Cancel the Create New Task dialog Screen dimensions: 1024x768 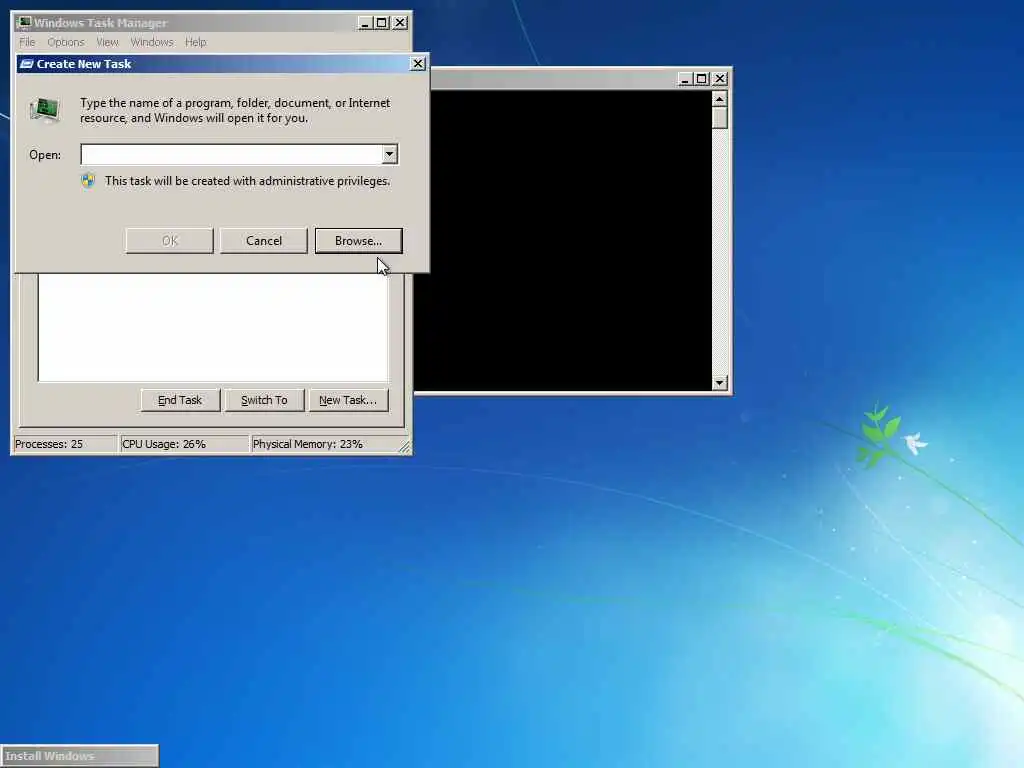click(x=264, y=240)
